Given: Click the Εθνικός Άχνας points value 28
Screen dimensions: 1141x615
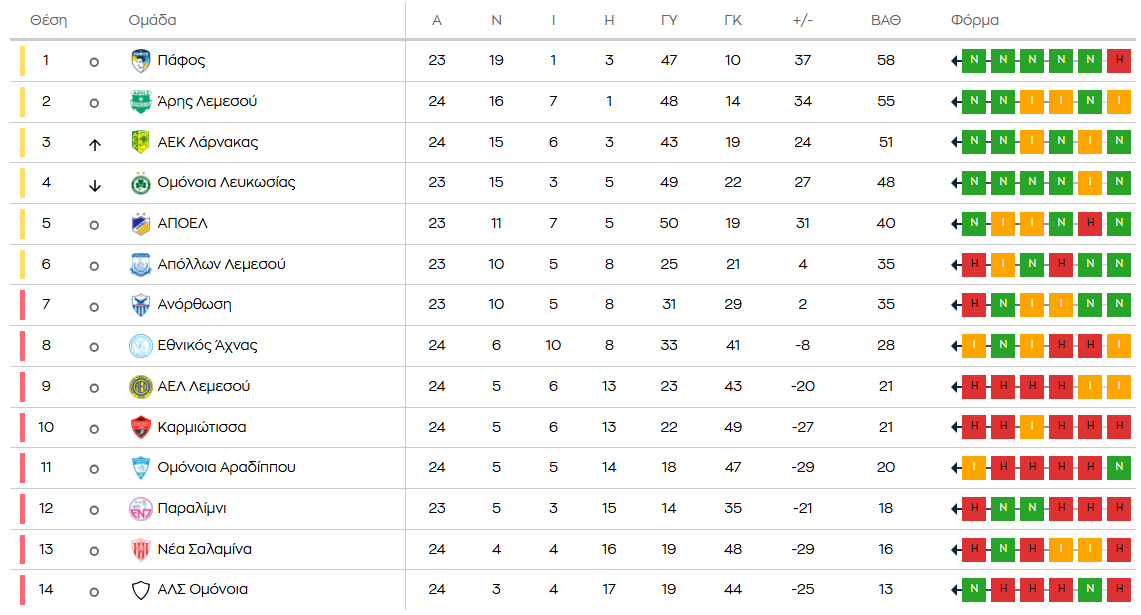Looking at the screenshot, I should [885, 346].
